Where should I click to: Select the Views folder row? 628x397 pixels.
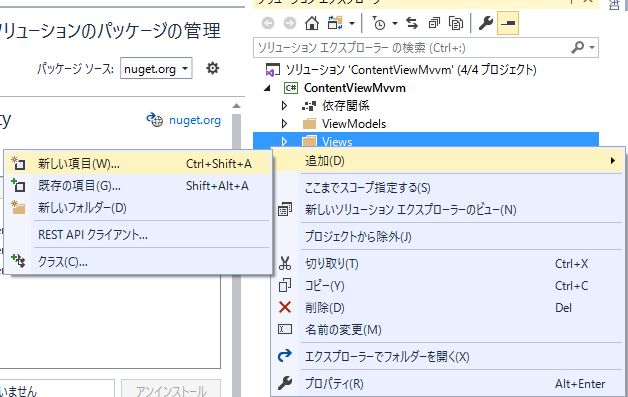coord(426,140)
